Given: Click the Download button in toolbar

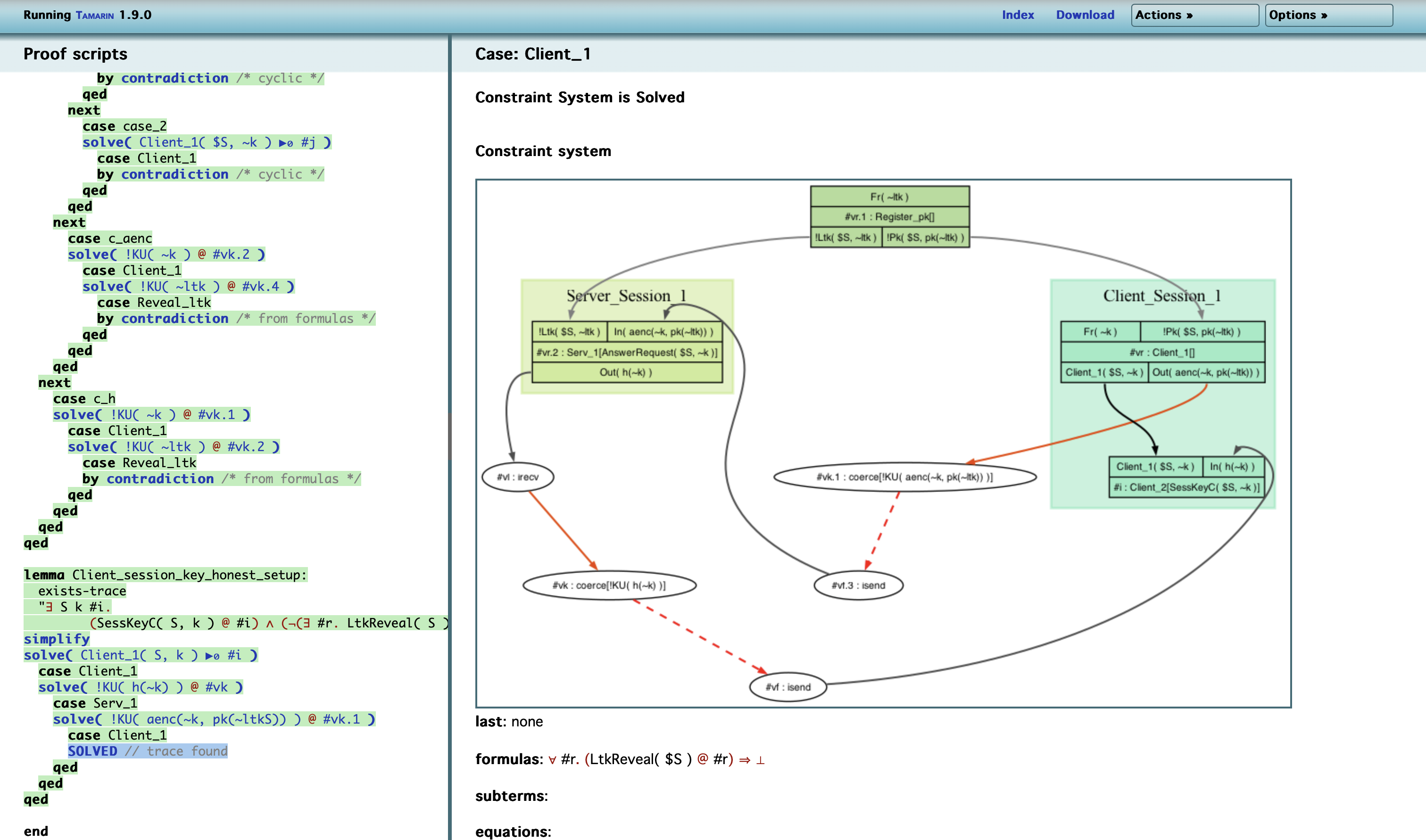Looking at the screenshot, I should pos(1084,15).
